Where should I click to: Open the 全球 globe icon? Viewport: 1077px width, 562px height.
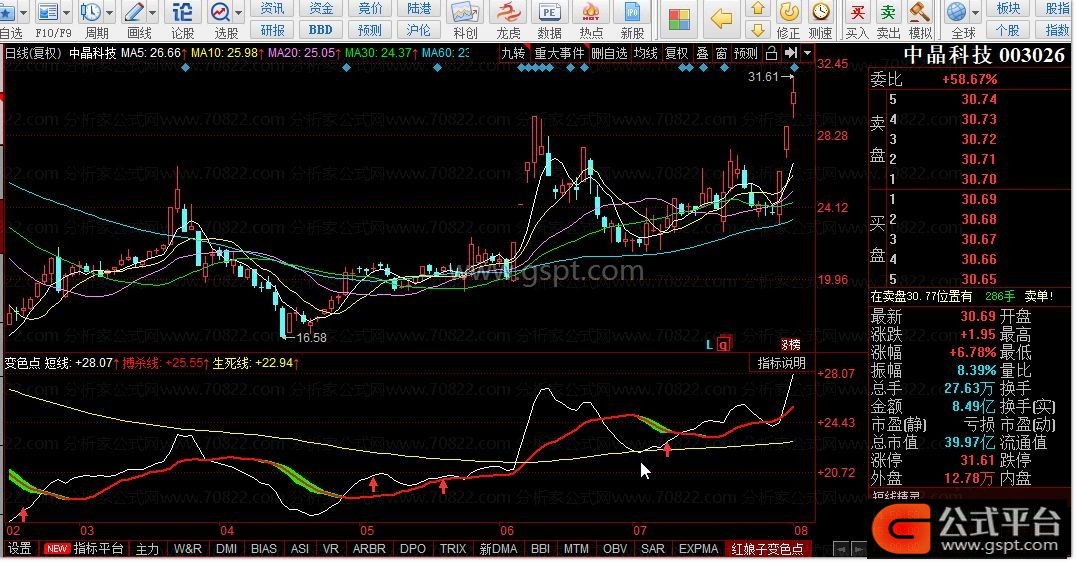(x=956, y=12)
